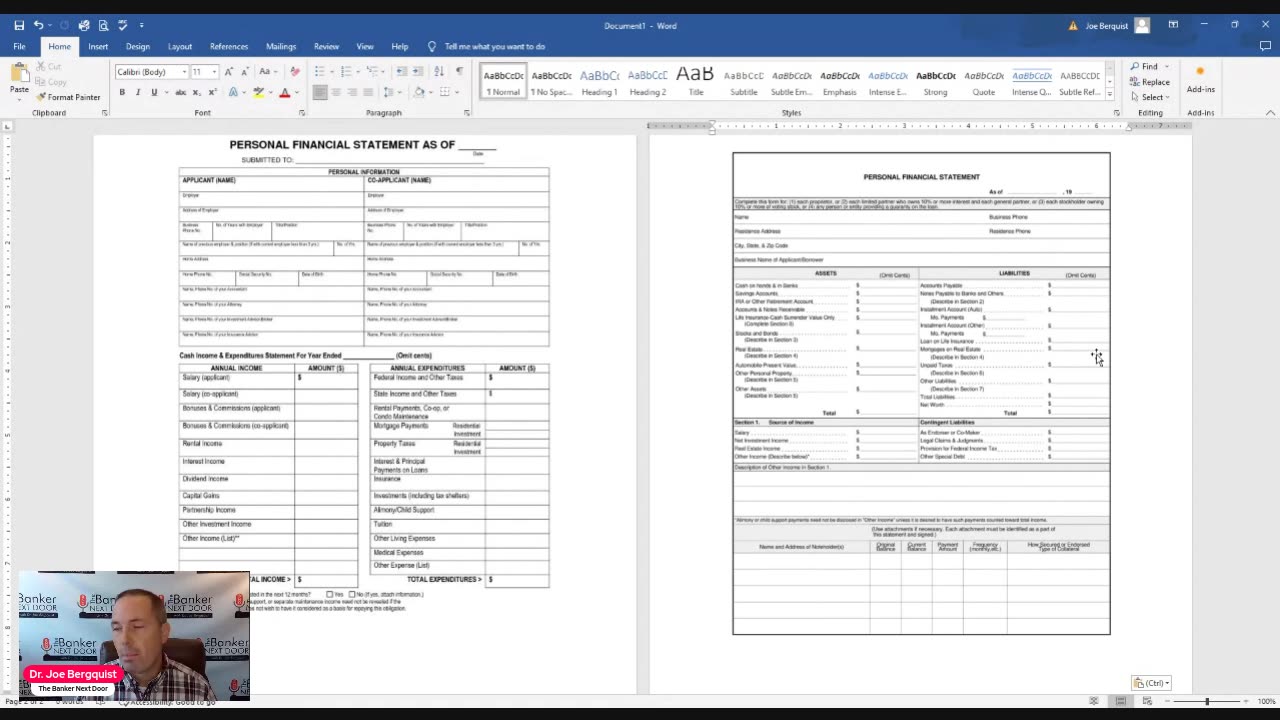Apply the No Spacing style
Screen dimensions: 1280x720
551,82
